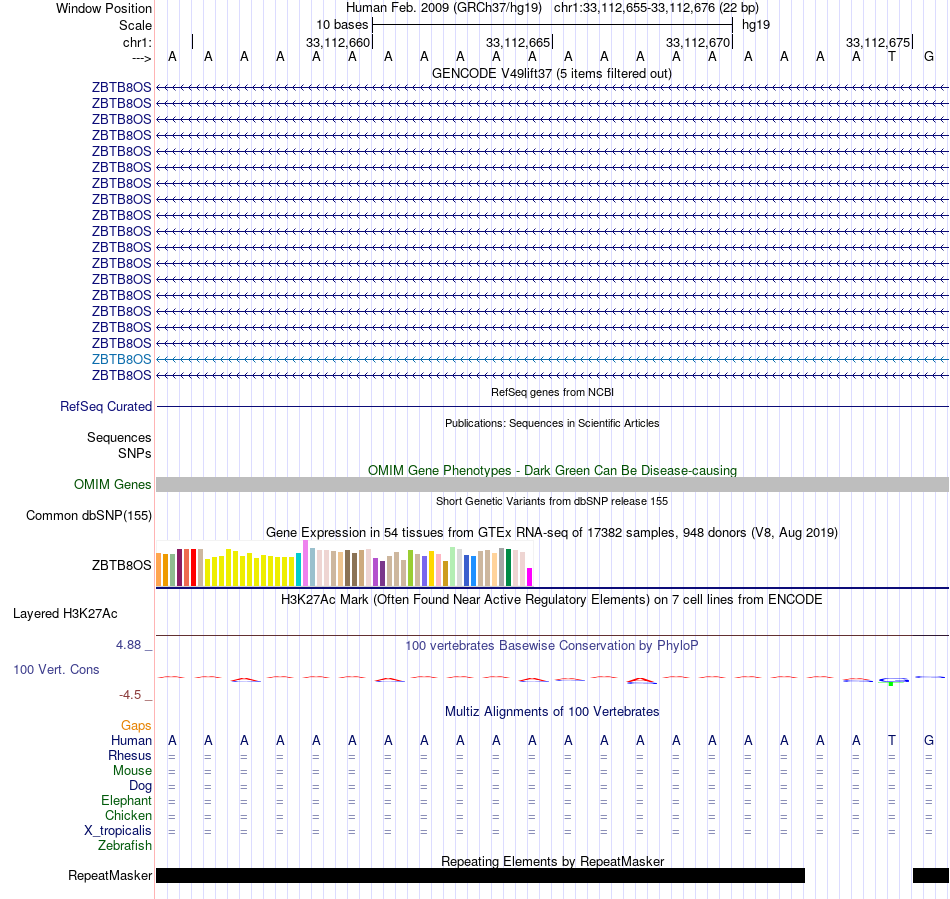Viewport: 950px width, 899px height.
Task: Click the 33,112,670 position marker
Action: pyautogui.click(x=697, y=42)
